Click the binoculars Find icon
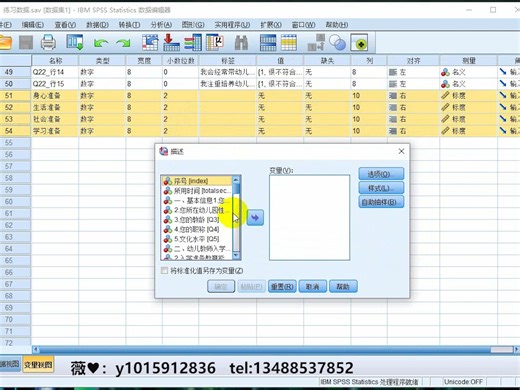This screenshot has width=520, height=390. click(x=241, y=43)
